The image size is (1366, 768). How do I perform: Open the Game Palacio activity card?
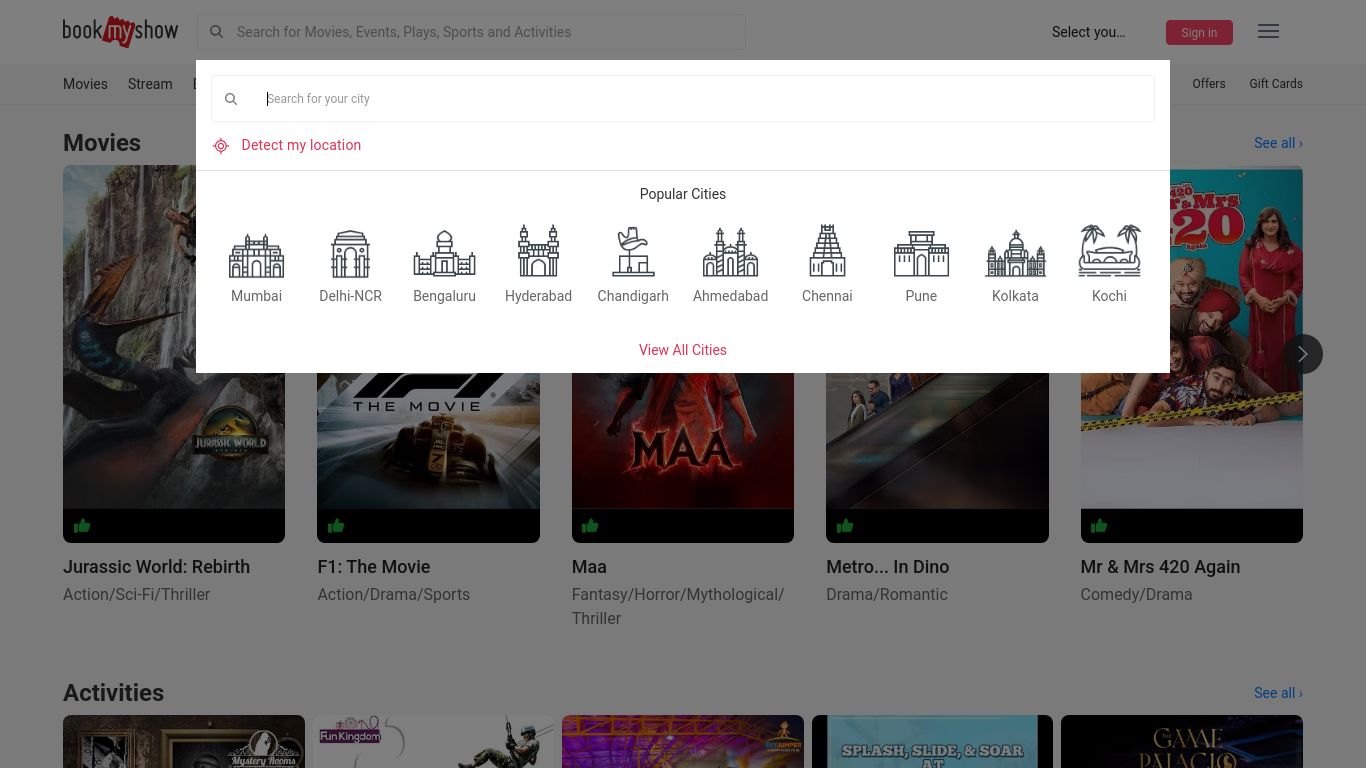click(1182, 741)
